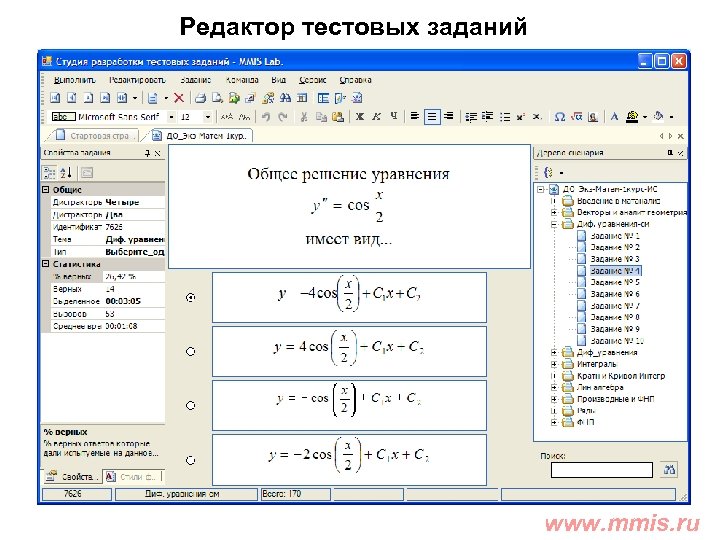Collapse the Статистика properties section

[x=46, y=264]
